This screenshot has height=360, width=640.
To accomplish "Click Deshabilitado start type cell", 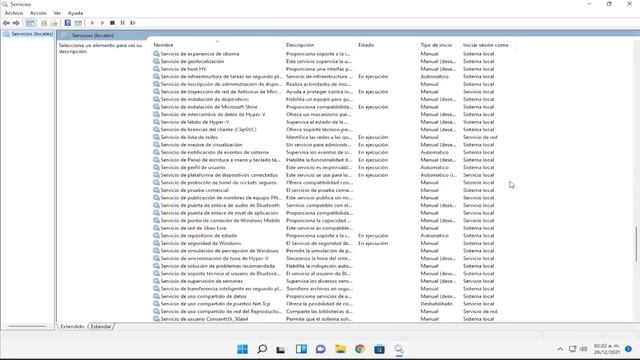I will pyautogui.click(x=436, y=304).
